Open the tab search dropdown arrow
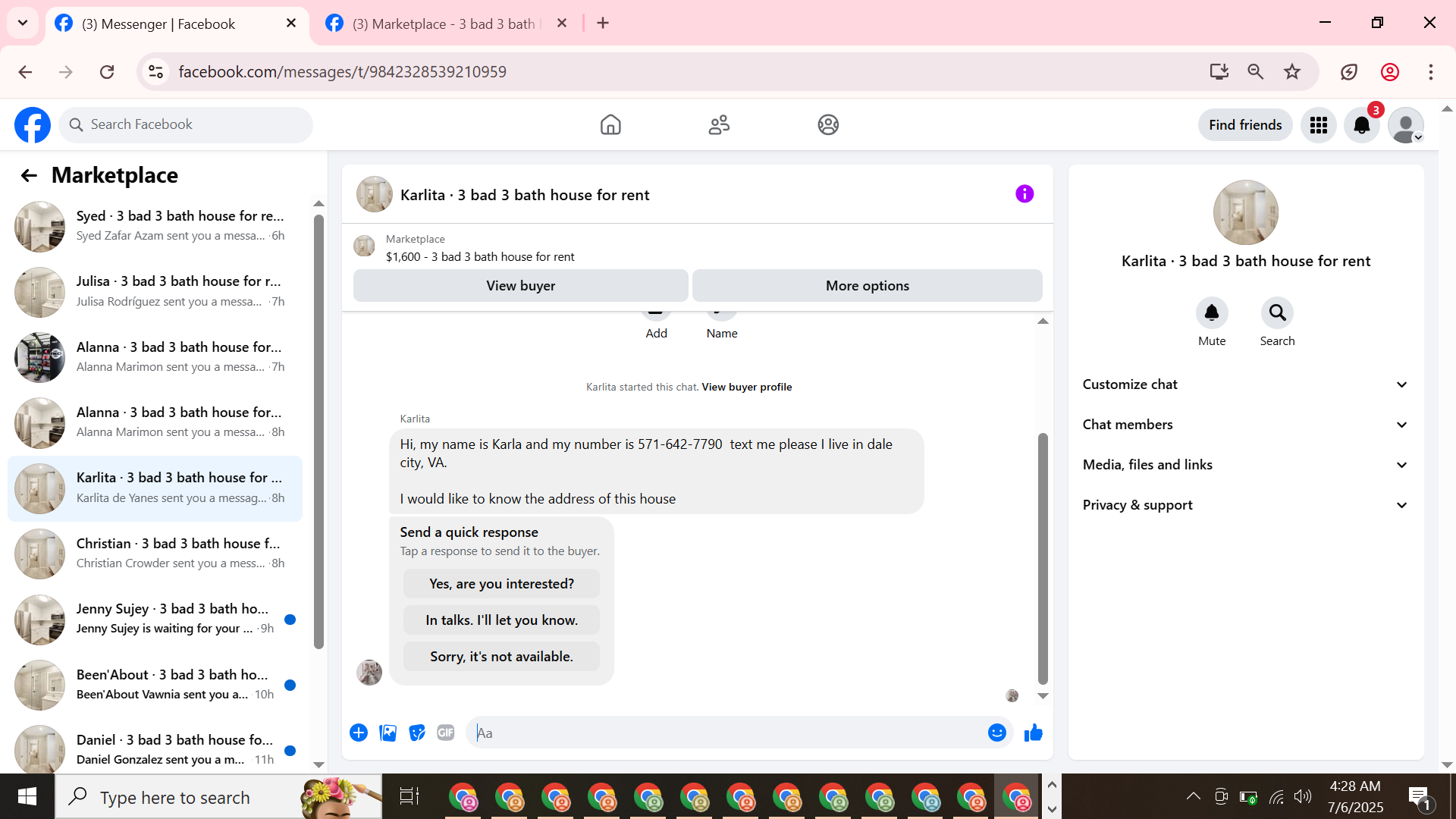 (23, 23)
